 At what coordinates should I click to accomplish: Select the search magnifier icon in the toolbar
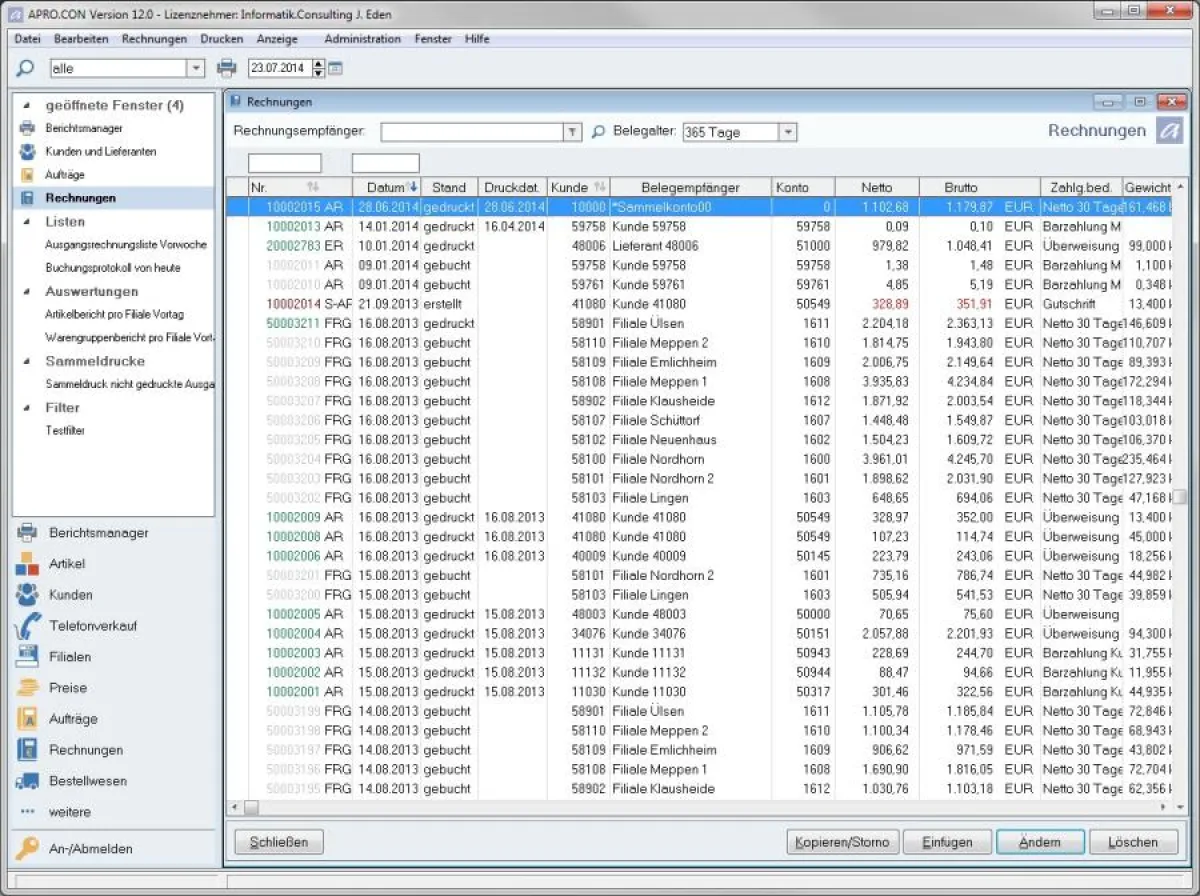coord(25,67)
